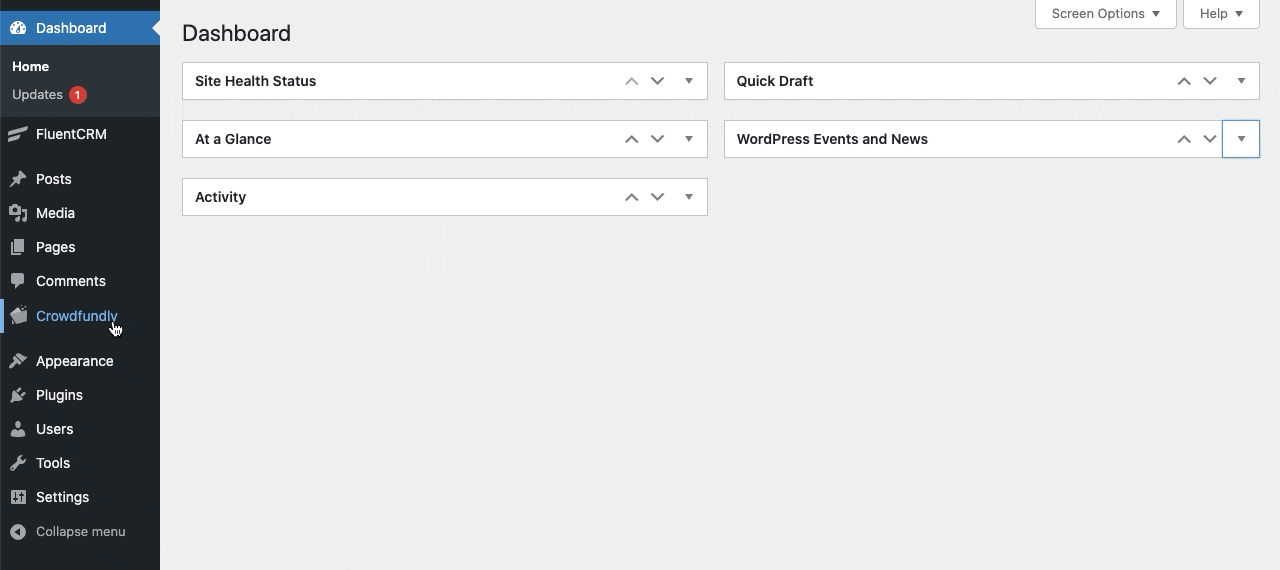Click the Crowdfundly plugin icon
Screen dimensions: 1280x570
pyautogui.click(x=18, y=315)
